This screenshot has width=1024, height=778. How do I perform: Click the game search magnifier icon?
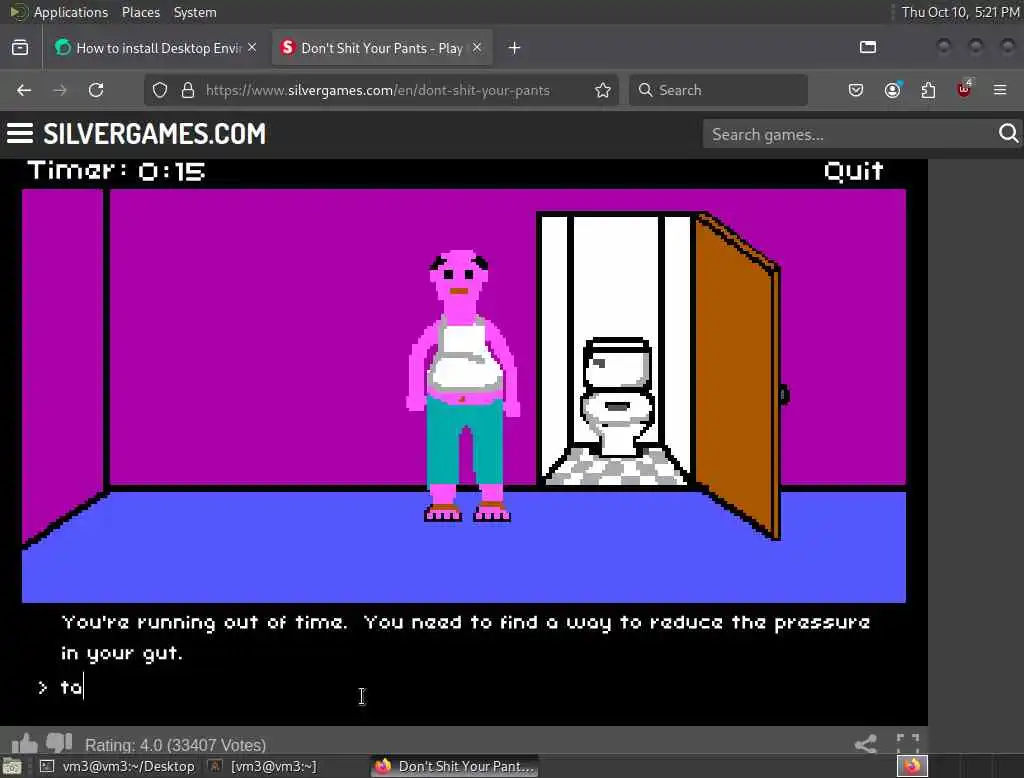(1008, 134)
